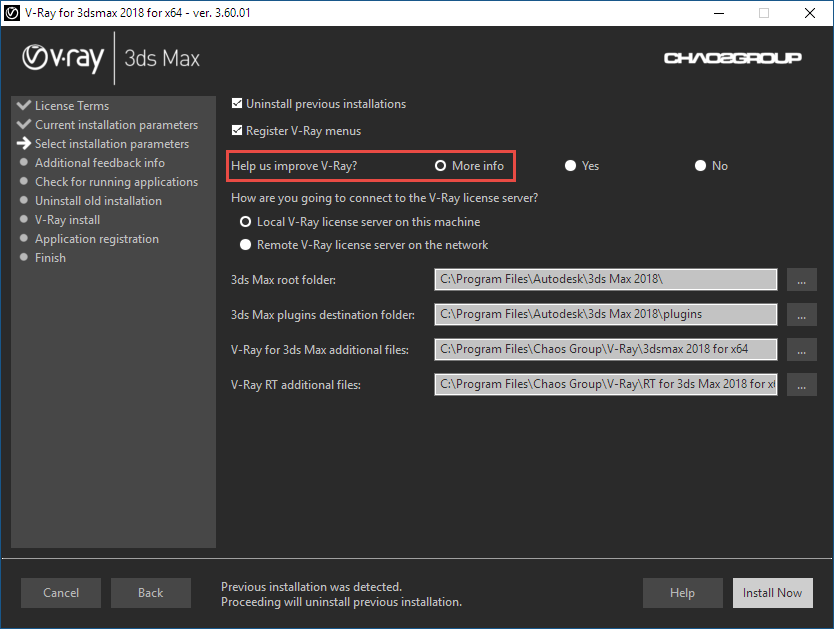Click the 3ds Max root folder path field
Screen dimensions: 834x629
605,279
